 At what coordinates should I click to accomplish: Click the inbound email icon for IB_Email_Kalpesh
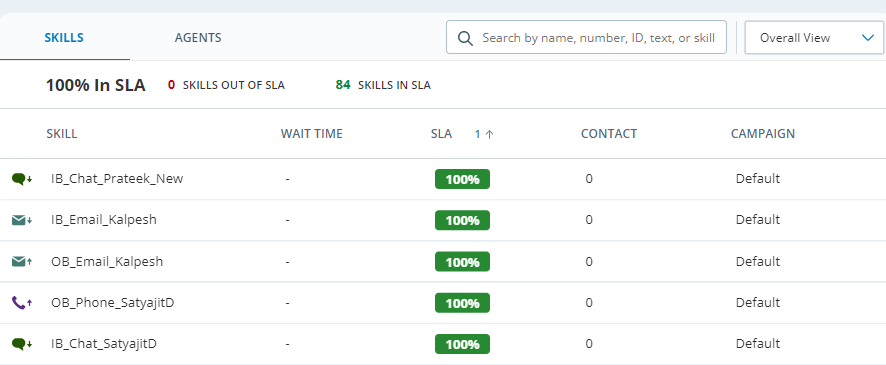[21, 220]
